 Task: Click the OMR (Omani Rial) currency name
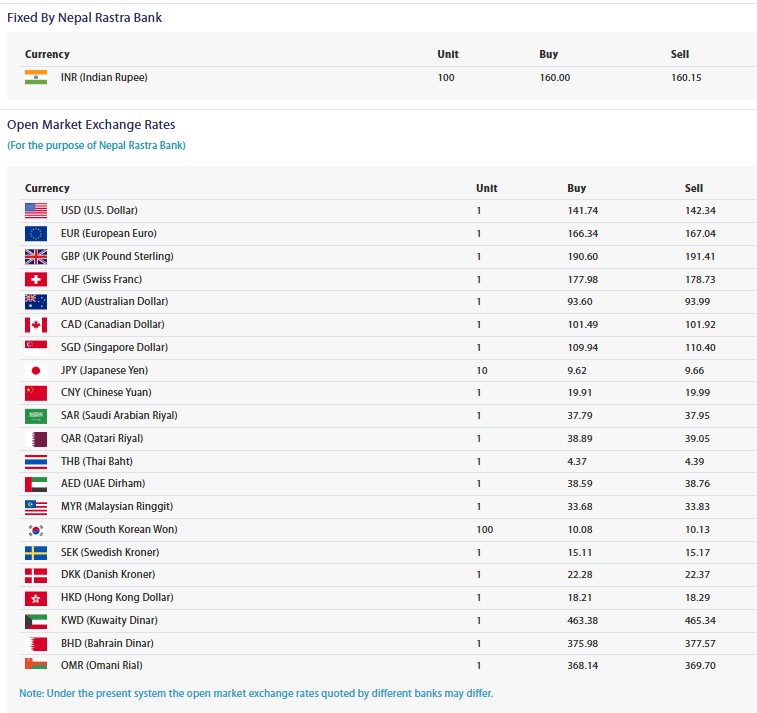(x=100, y=665)
